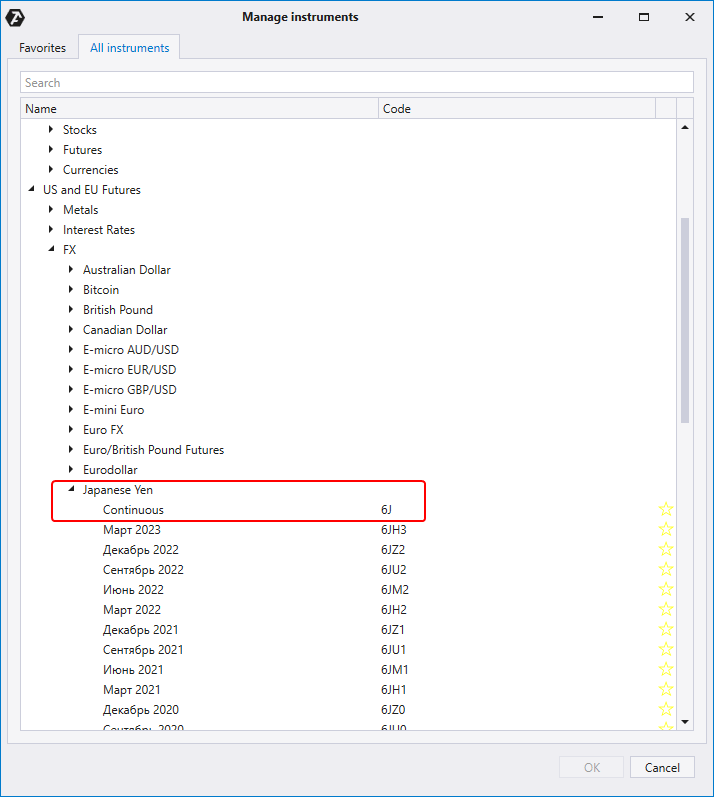Image resolution: width=714 pixels, height=797 pixels.
Task: Favorite the Июнь 2022 6JM2 contract
Action: point(666,590)
